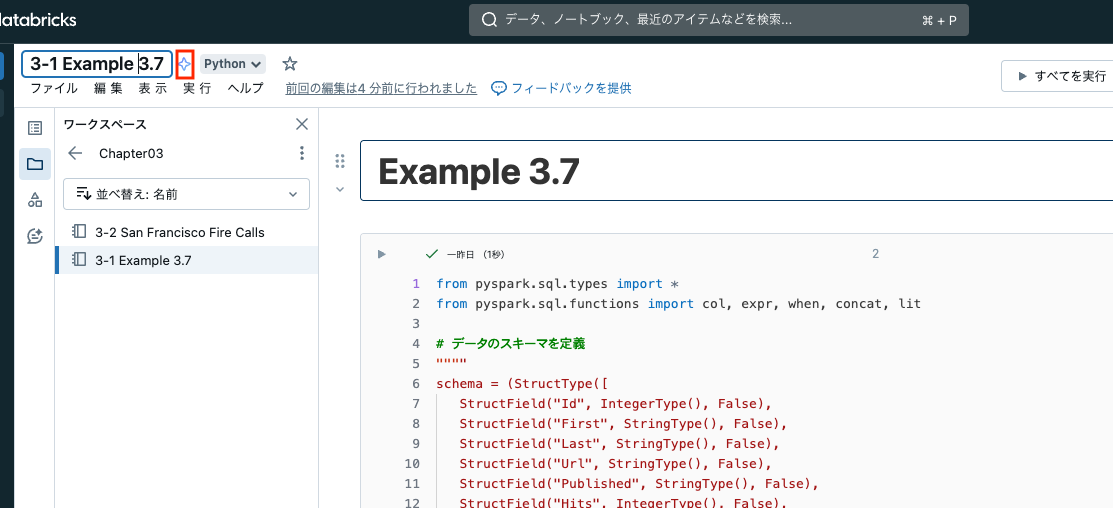Click StructField("Url" line
This screenshot has width=1113, height=508.
point(615,464)
